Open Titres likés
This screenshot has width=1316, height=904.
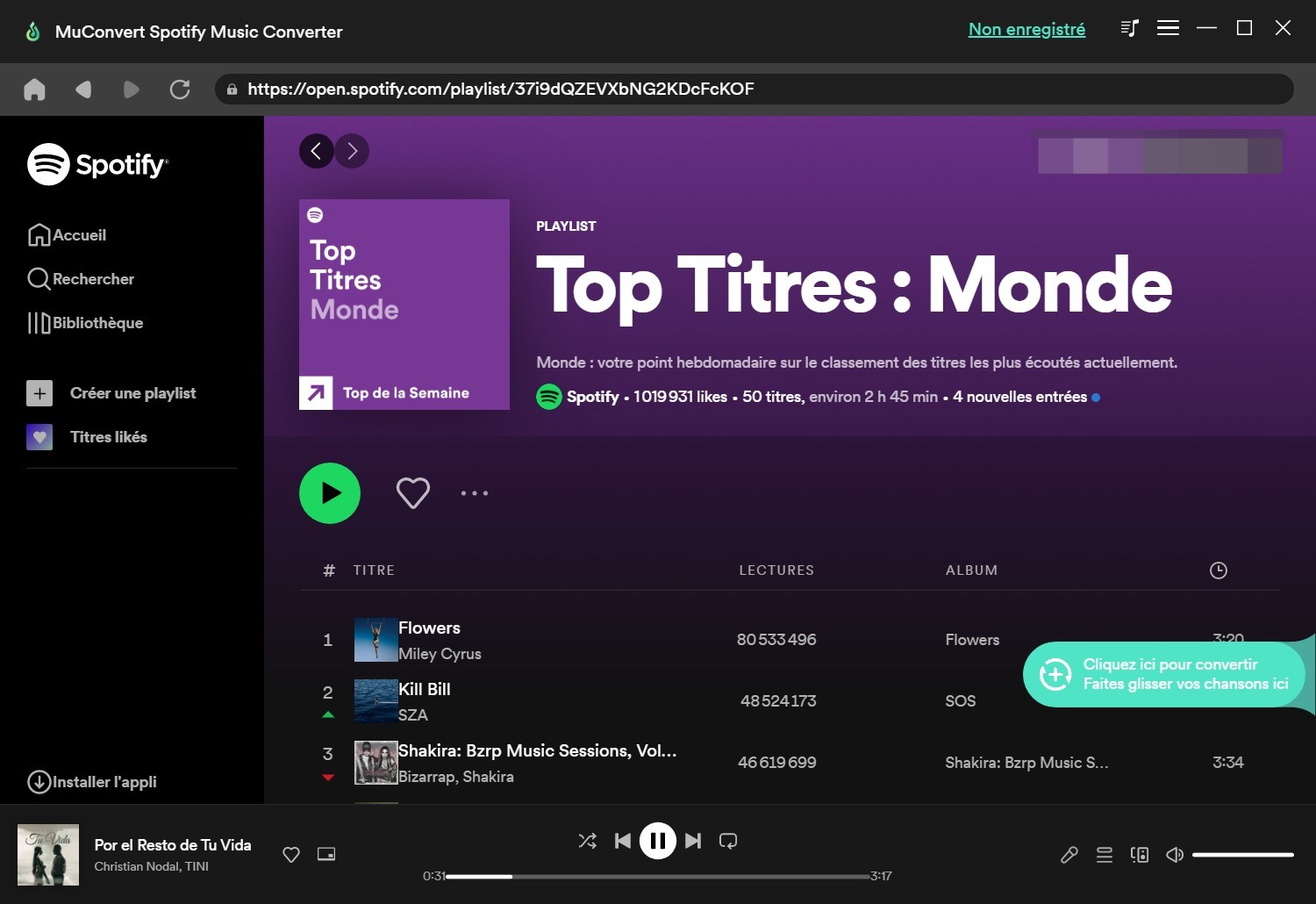point(87,437)
